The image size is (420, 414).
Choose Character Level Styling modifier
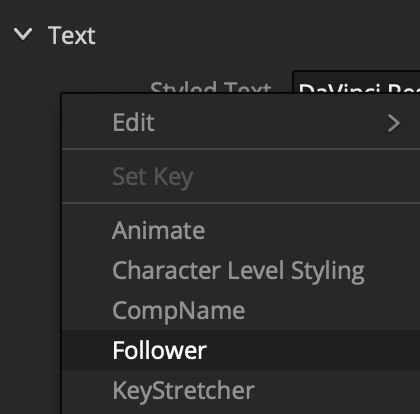[x=241, y=270]
